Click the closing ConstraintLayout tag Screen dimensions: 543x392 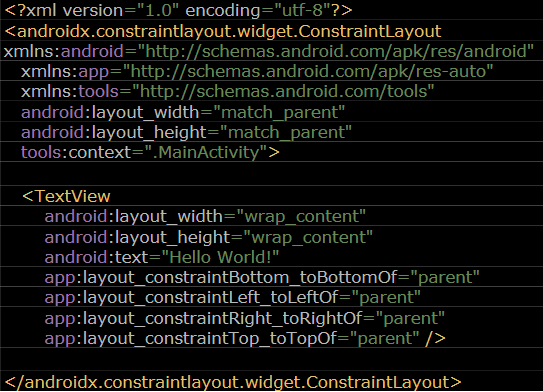[x=233, y=383]
